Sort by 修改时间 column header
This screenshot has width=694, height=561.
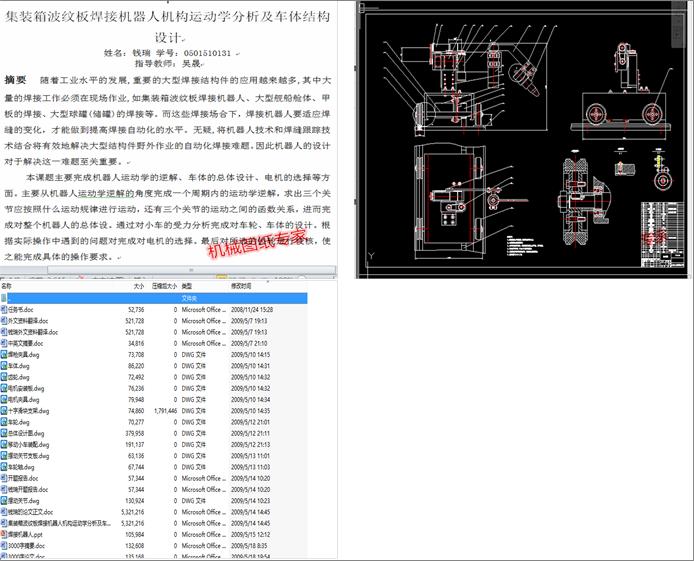(241, 286)
